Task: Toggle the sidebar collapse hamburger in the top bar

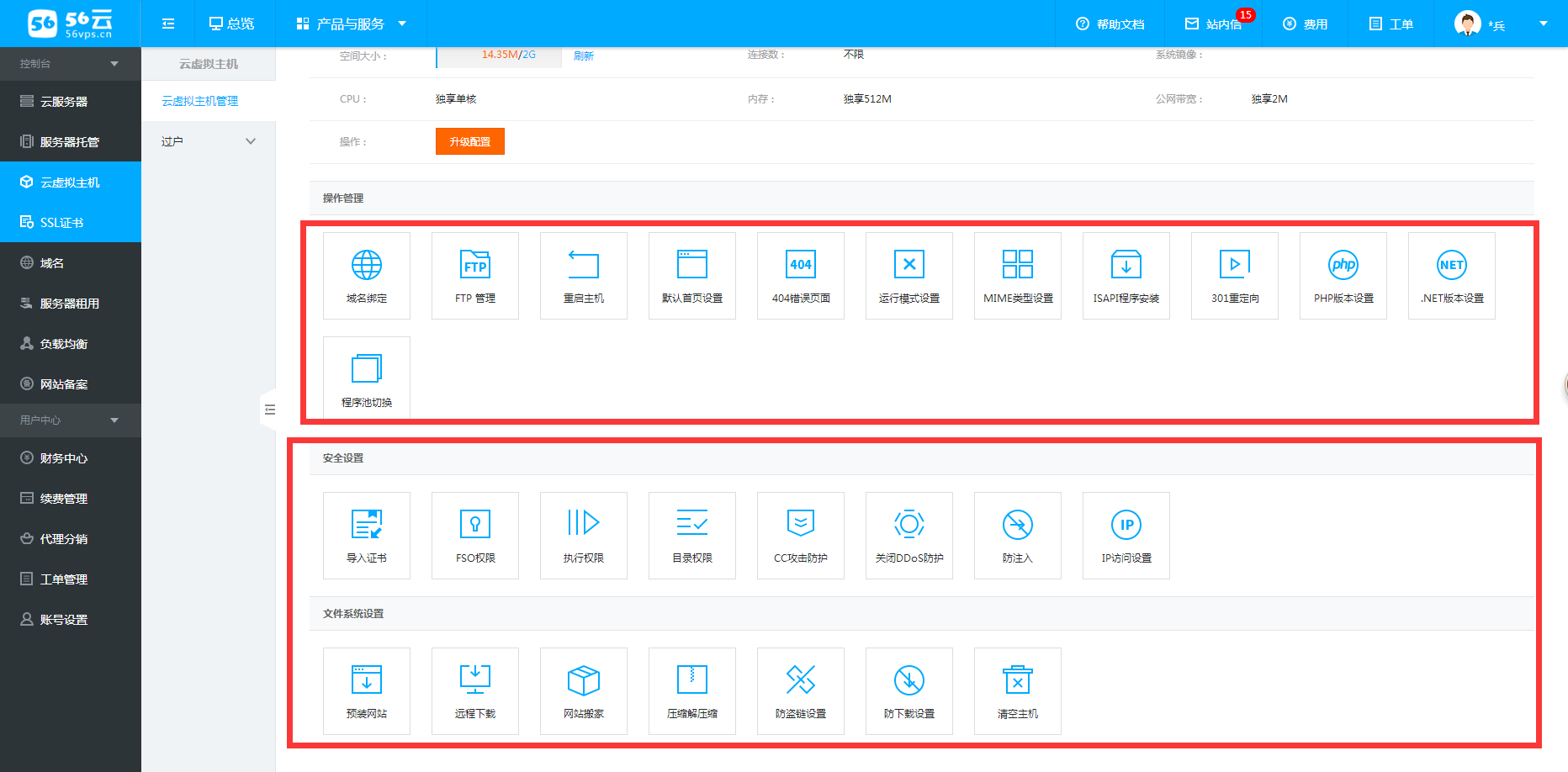Action: point(168,24)
